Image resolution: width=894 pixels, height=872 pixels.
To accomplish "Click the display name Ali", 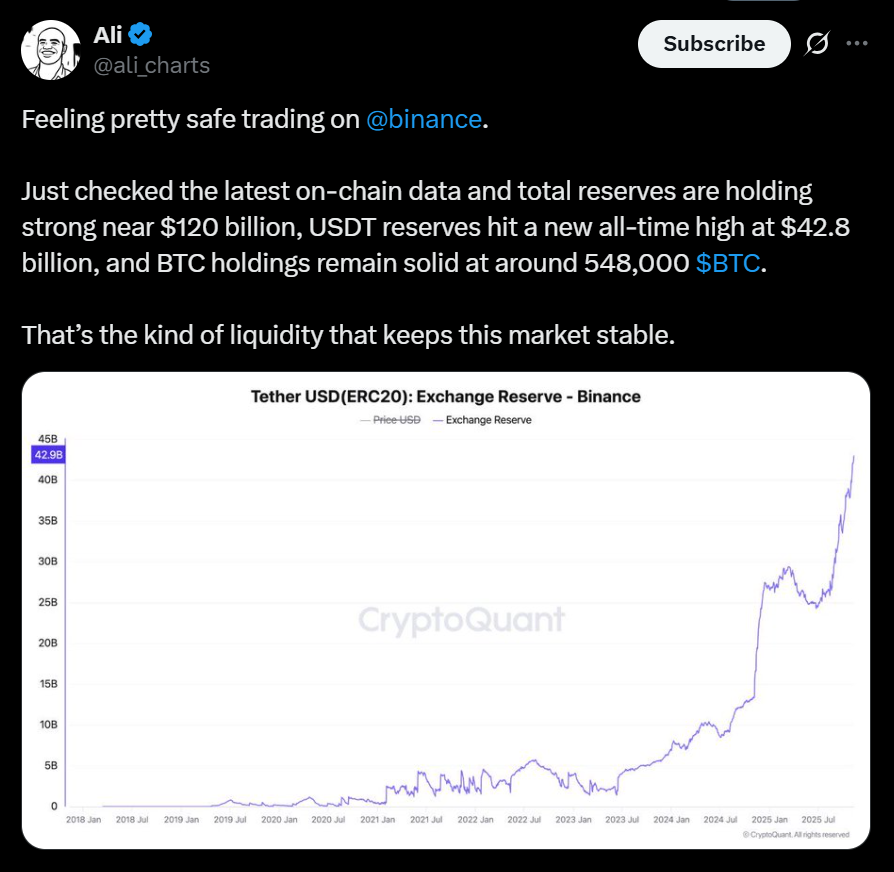I will pos(108,37).
